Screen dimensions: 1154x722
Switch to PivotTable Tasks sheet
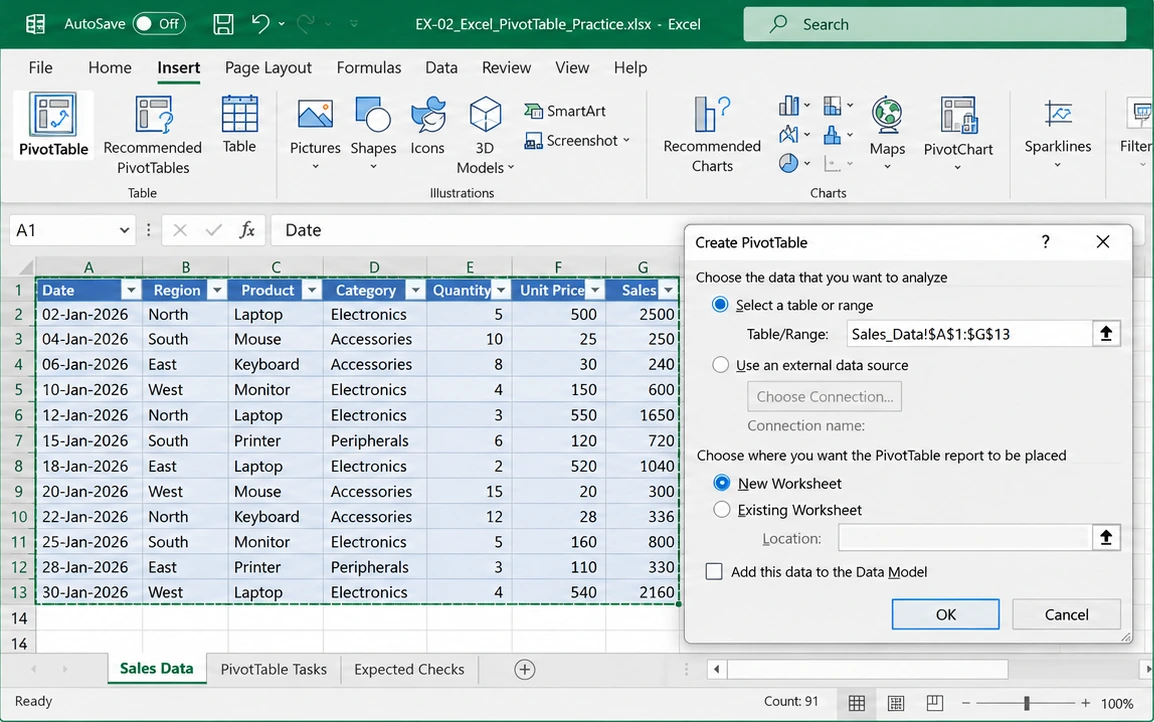point(273,670)
